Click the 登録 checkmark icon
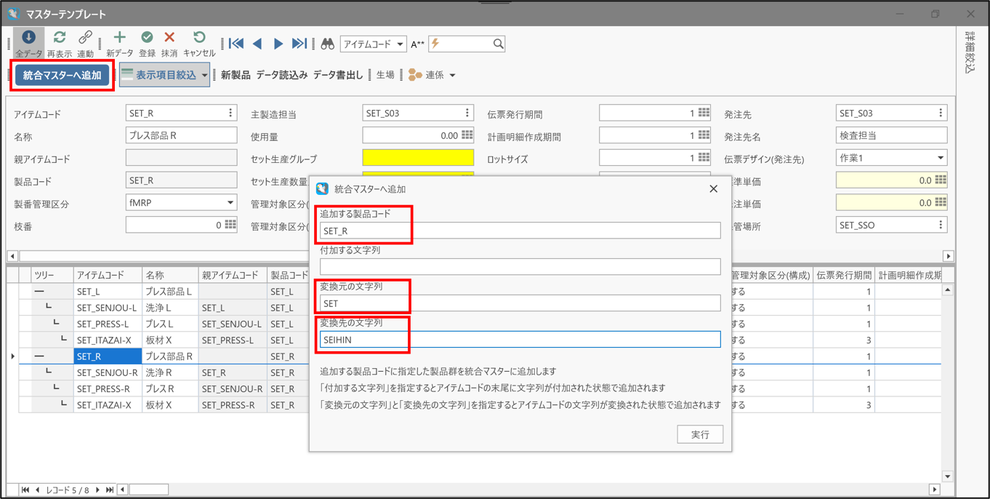 [147, 37]
